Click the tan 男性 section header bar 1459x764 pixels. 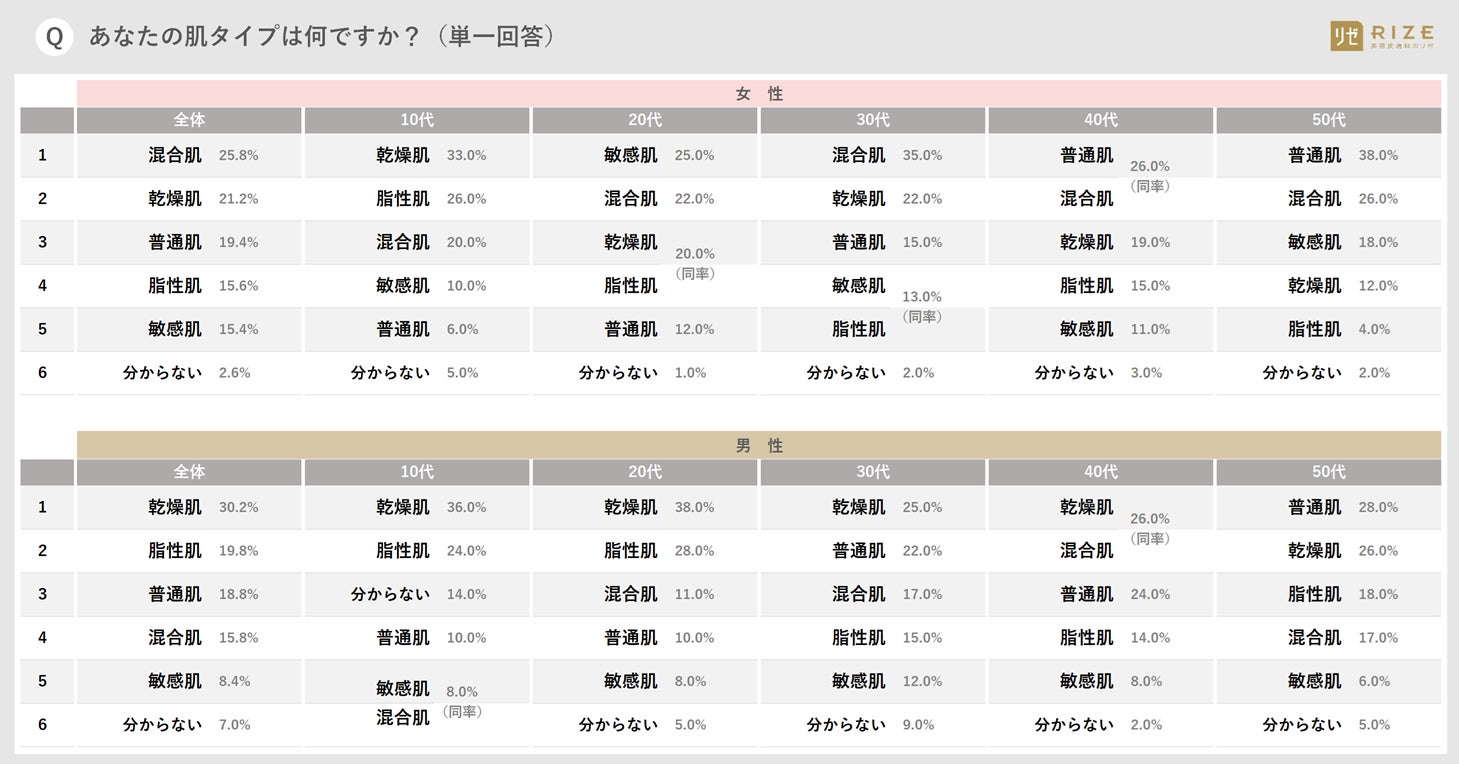(758, 446)
